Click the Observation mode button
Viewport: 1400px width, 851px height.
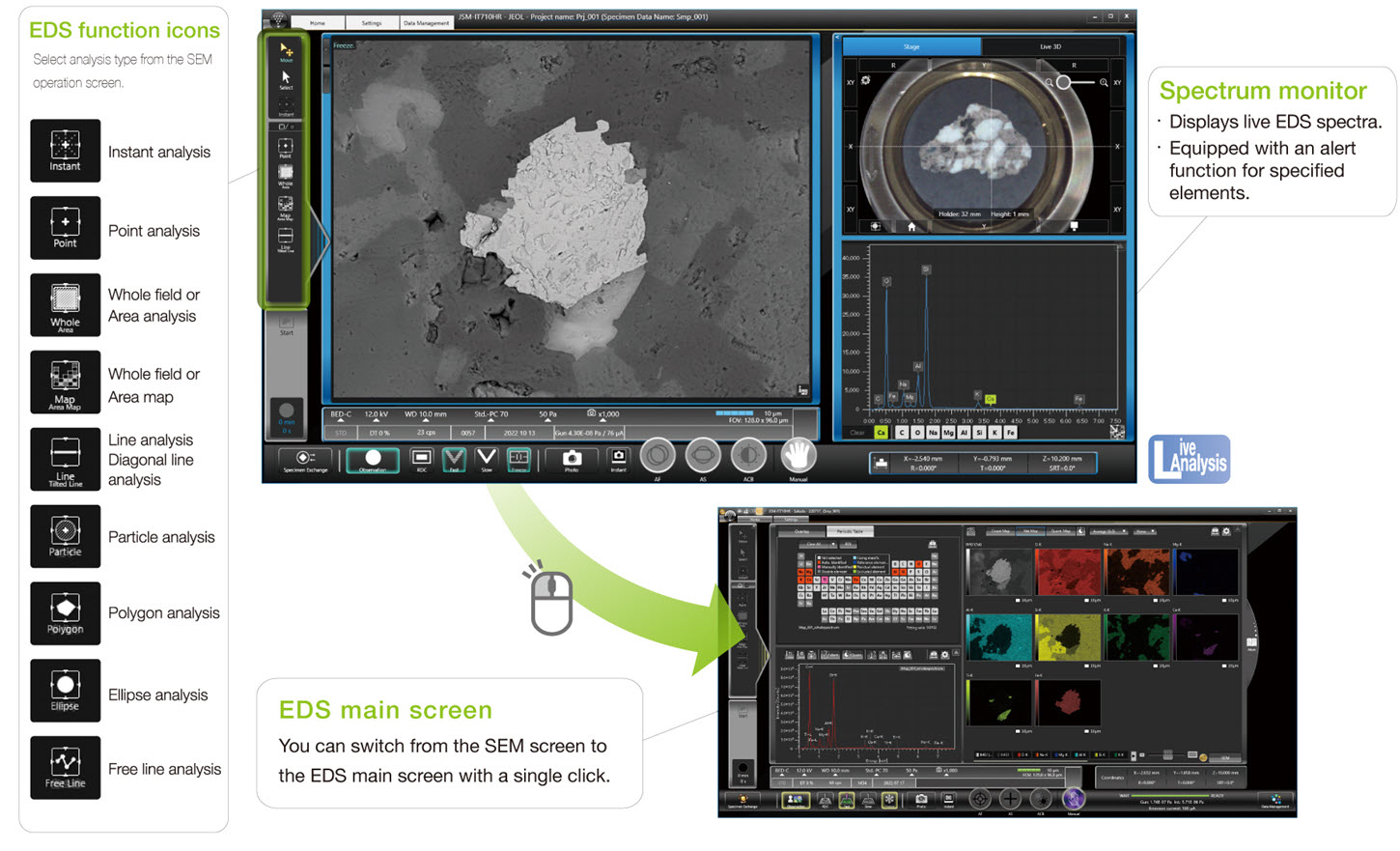[373, 460]
